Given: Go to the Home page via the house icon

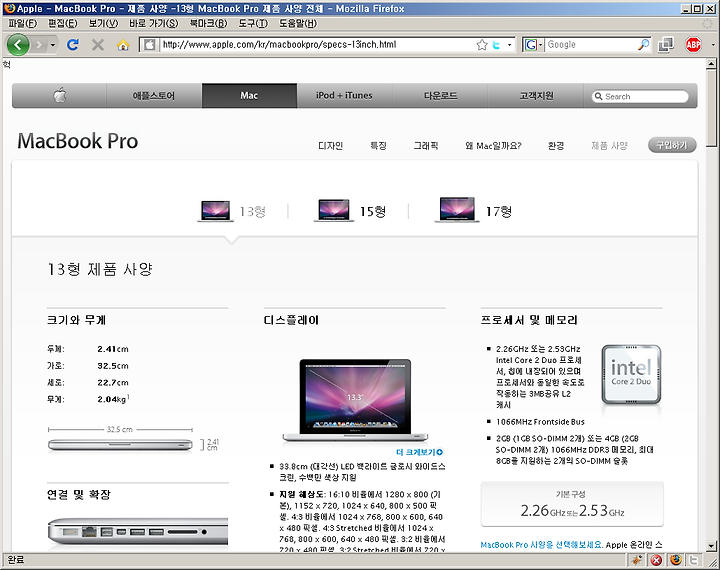Looking at the screenshot, I should 123,45.
